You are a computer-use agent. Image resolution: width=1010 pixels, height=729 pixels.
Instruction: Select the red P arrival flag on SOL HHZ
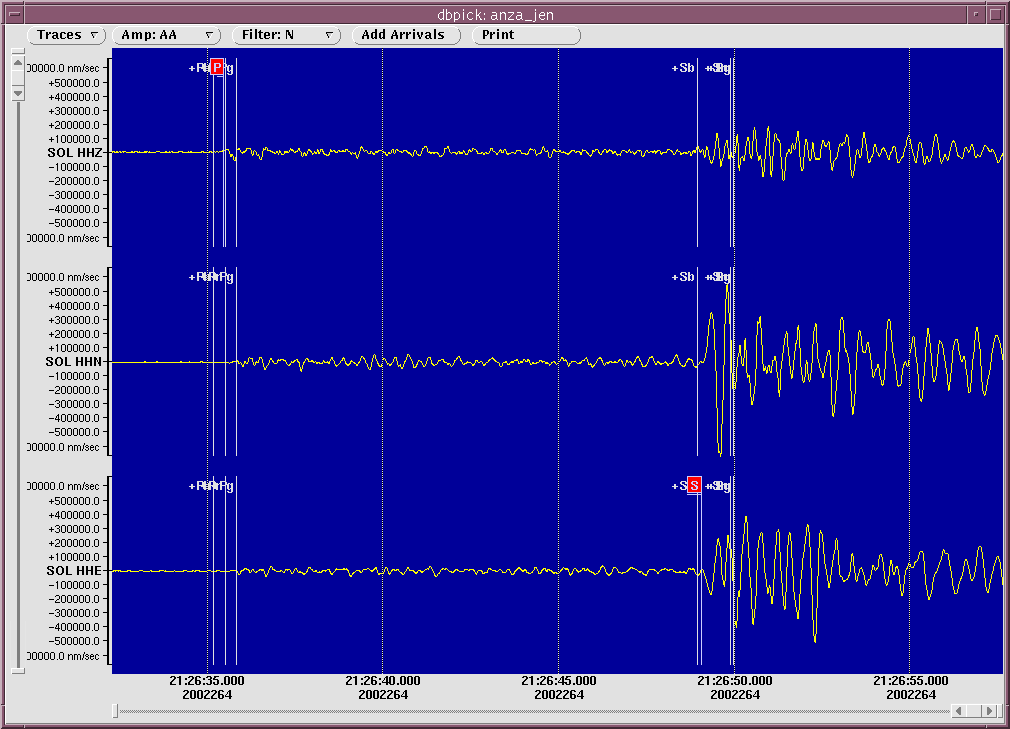click(x=217, y=67)
